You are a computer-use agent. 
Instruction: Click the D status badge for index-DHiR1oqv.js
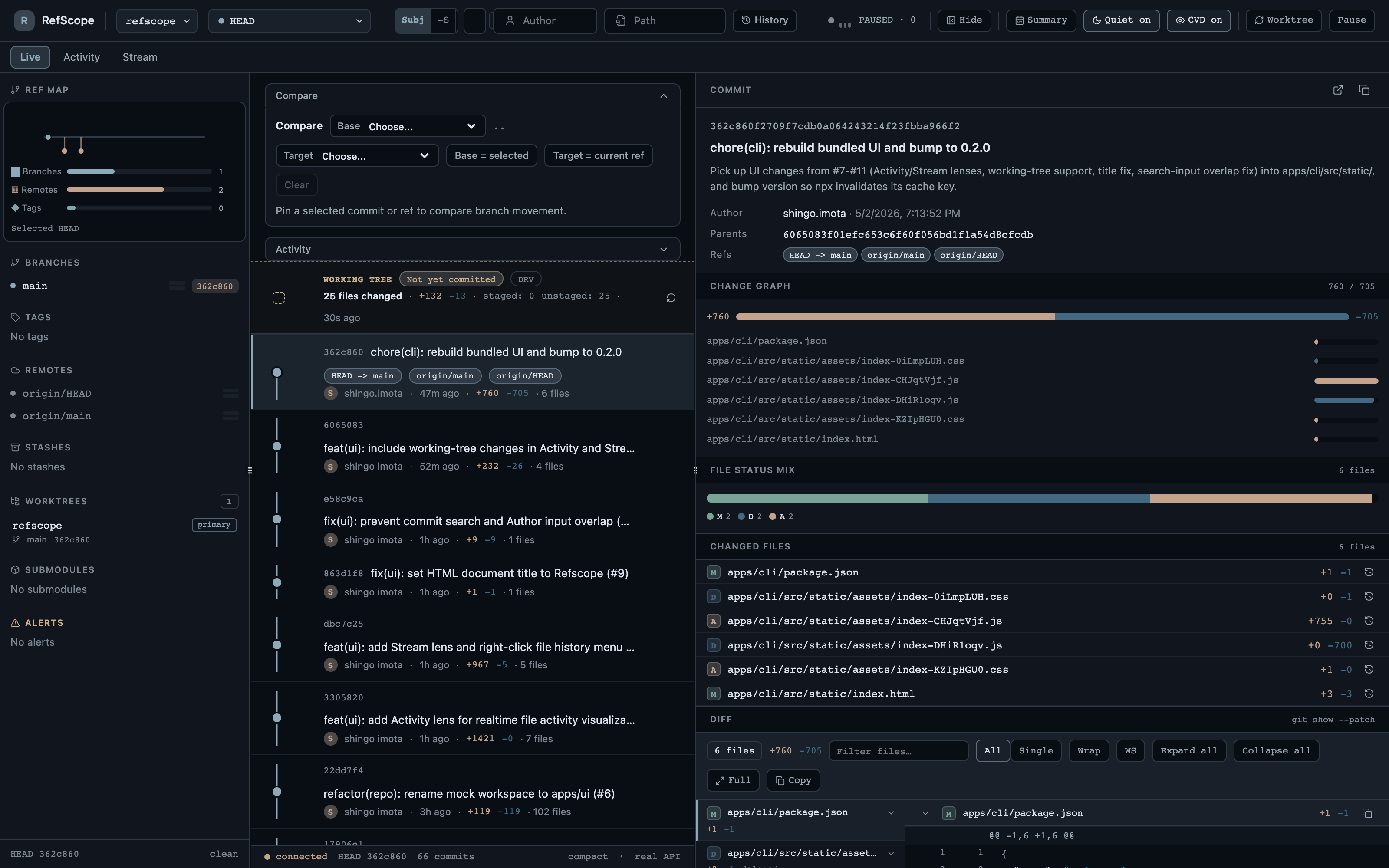714,645
